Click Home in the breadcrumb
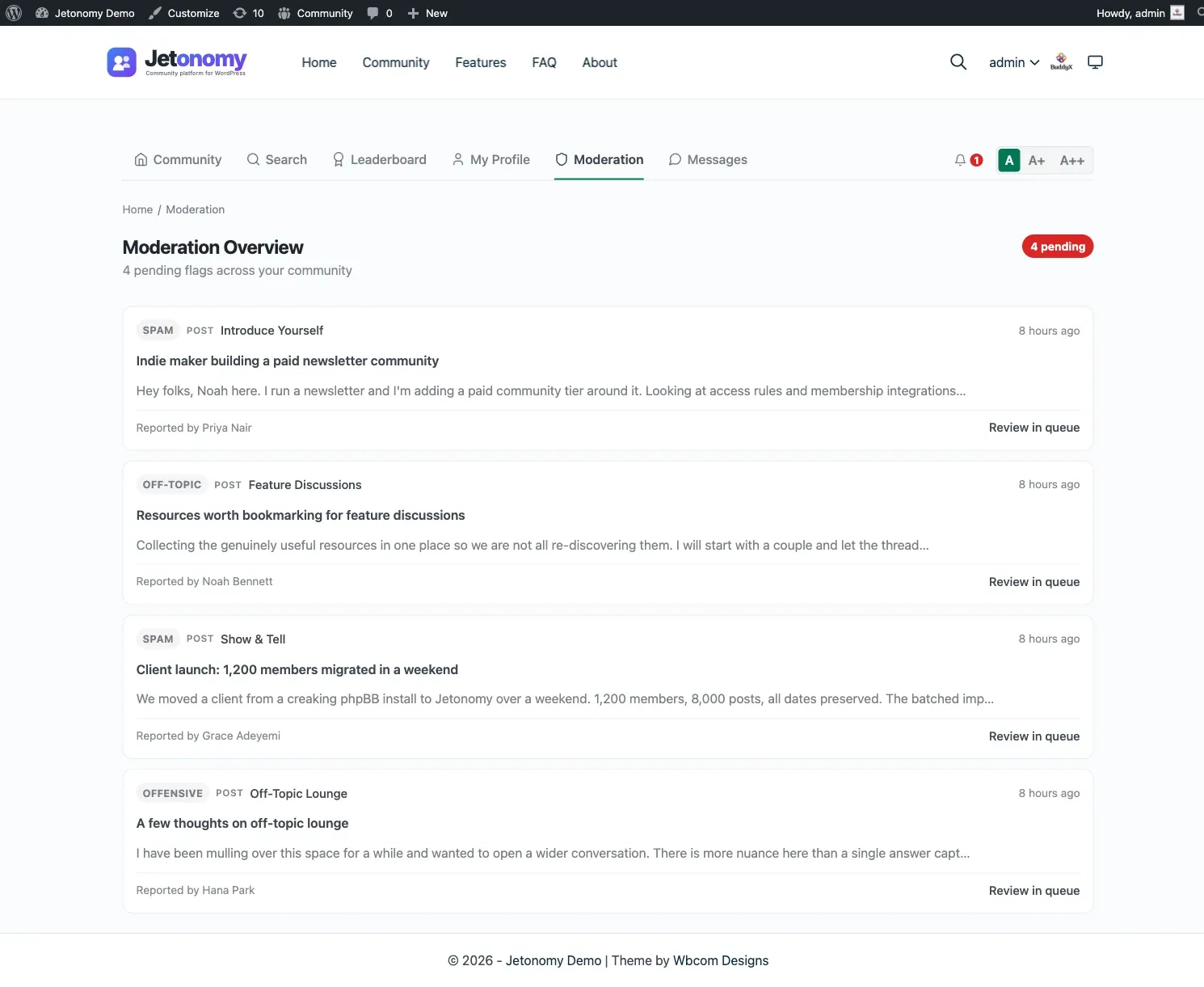 [x=137, y=209]
